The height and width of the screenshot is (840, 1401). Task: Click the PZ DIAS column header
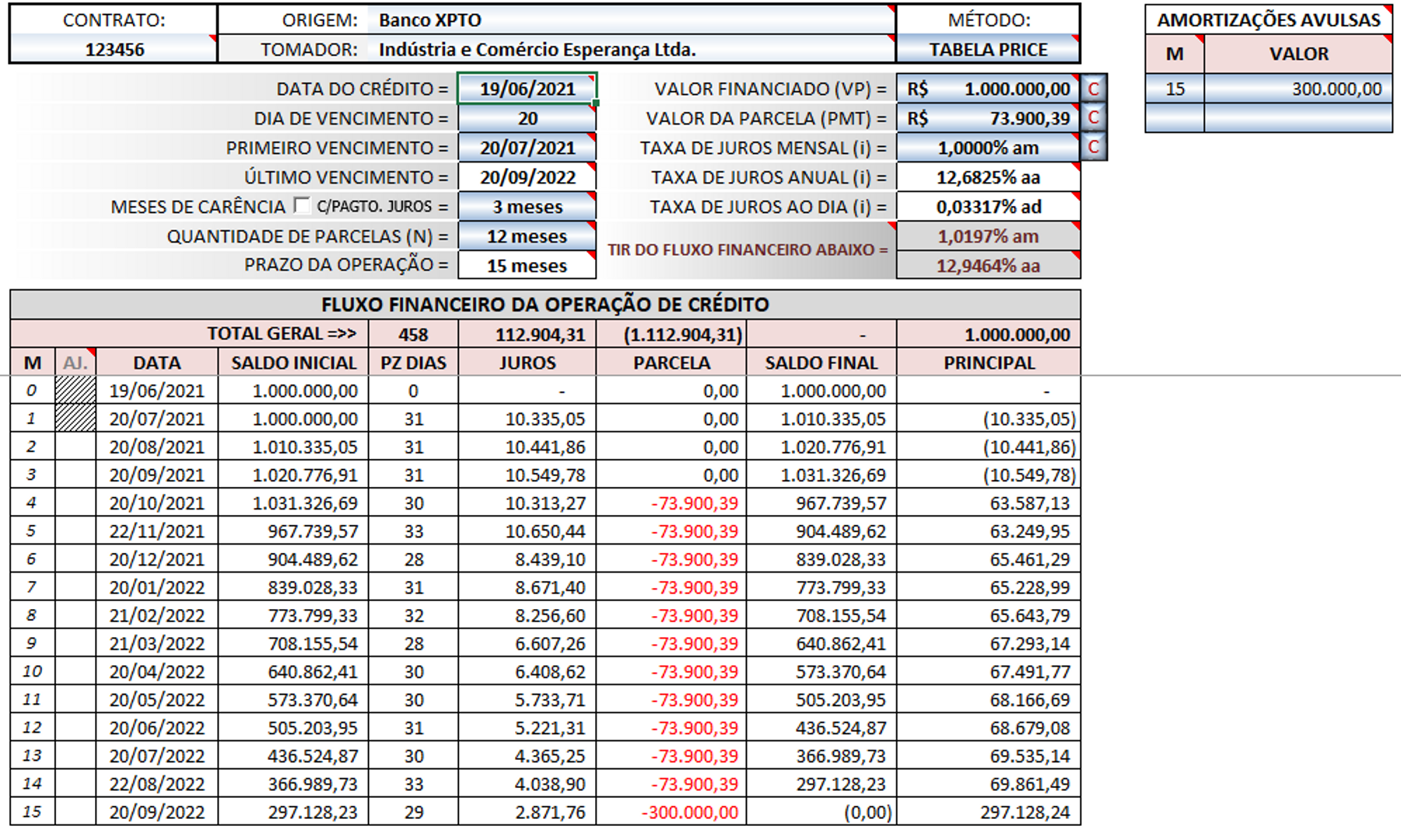click(413, 362)
